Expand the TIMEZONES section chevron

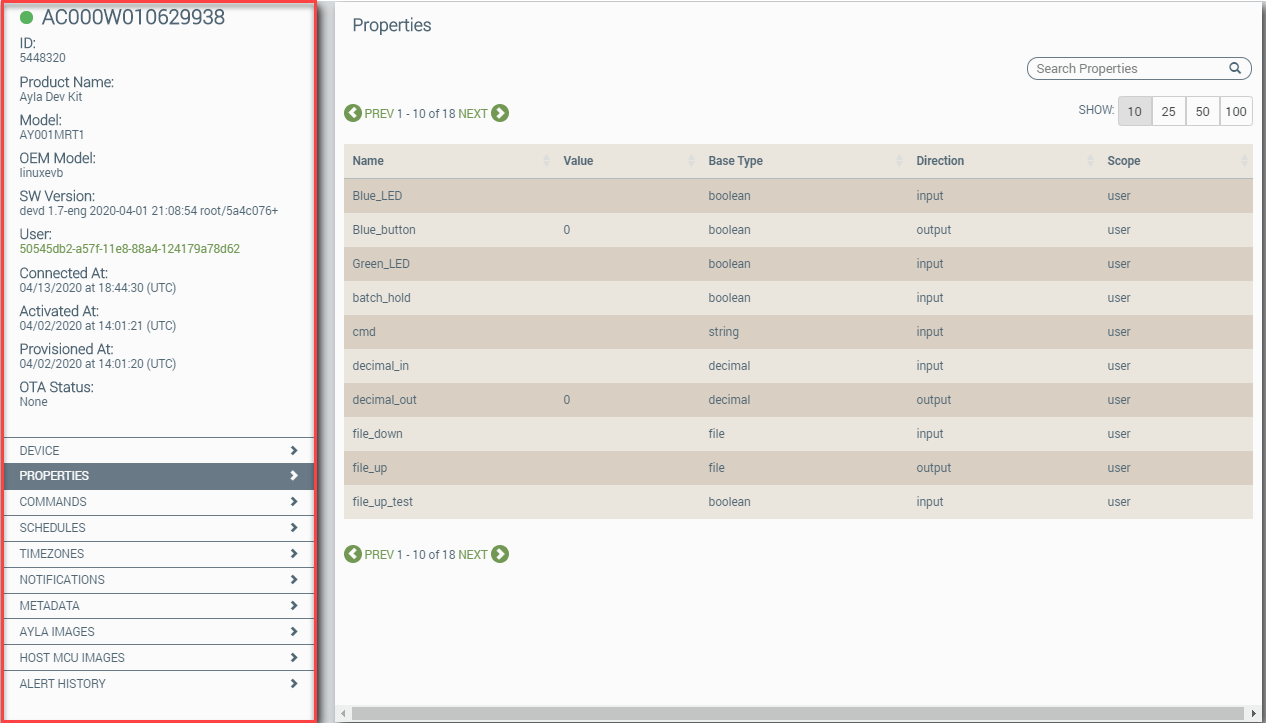coord(294,553)
